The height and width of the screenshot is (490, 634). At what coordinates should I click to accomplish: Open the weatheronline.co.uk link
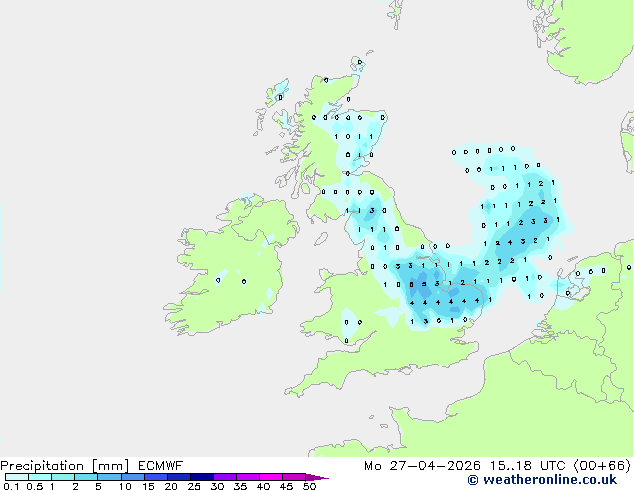pos(542,480)
